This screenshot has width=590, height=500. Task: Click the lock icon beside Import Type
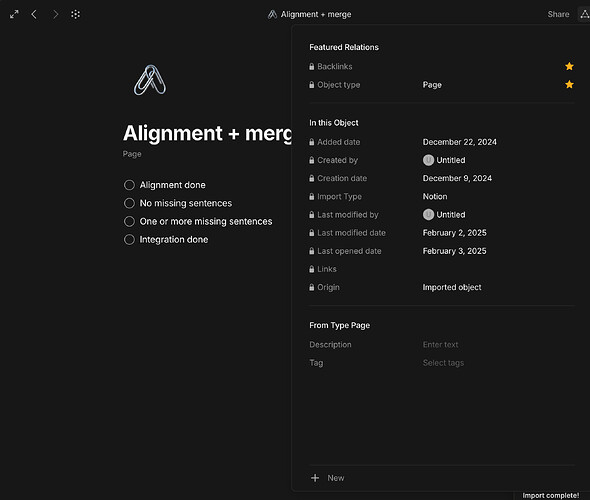pyautogui.click(x=312, y=197)
